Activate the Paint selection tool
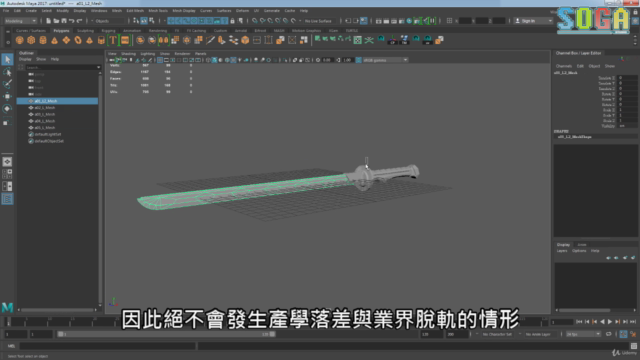This screenshot has height=360, width=640. pos(7,84)
